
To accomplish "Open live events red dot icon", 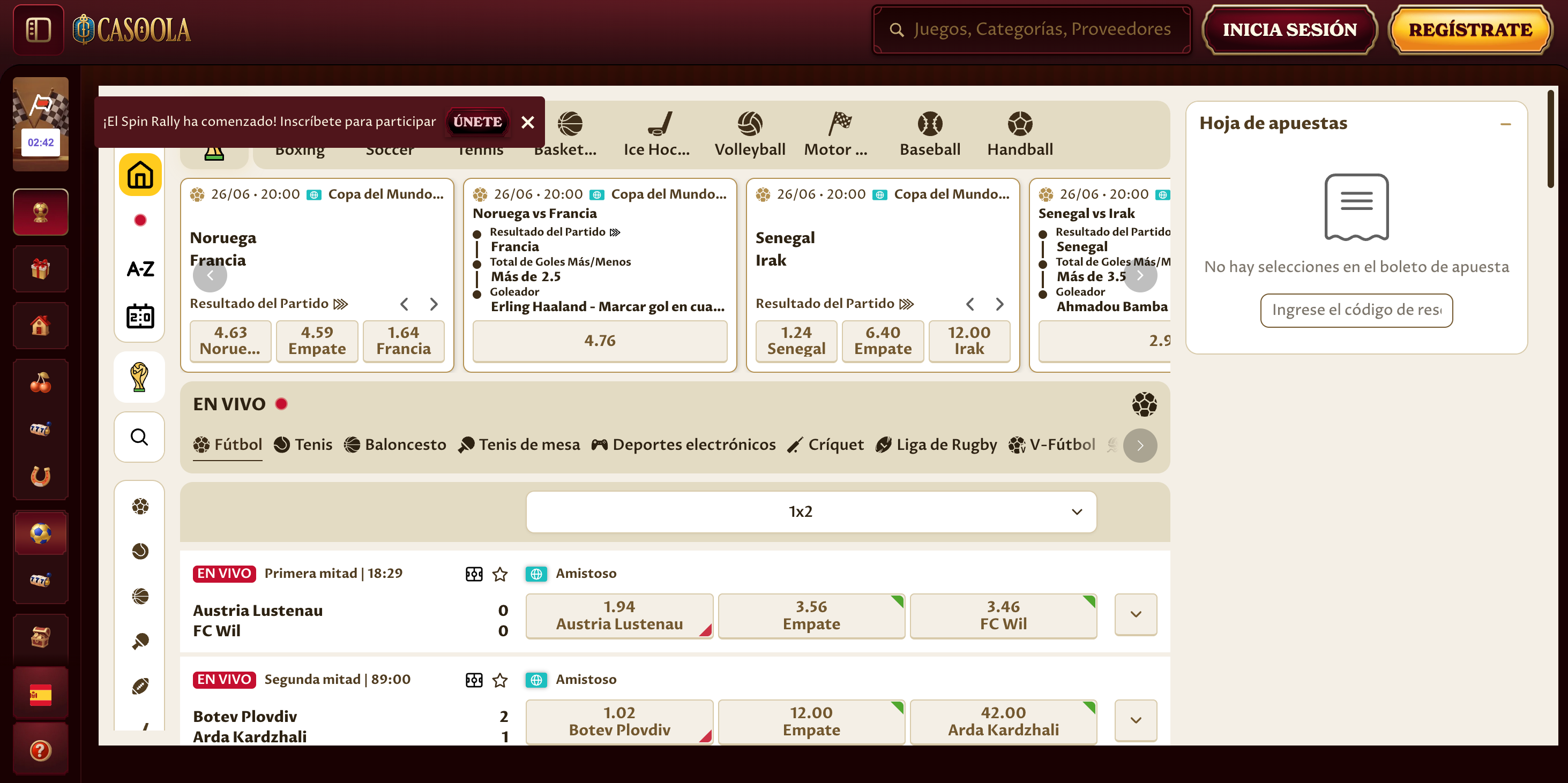I will (x=140, y=220).
